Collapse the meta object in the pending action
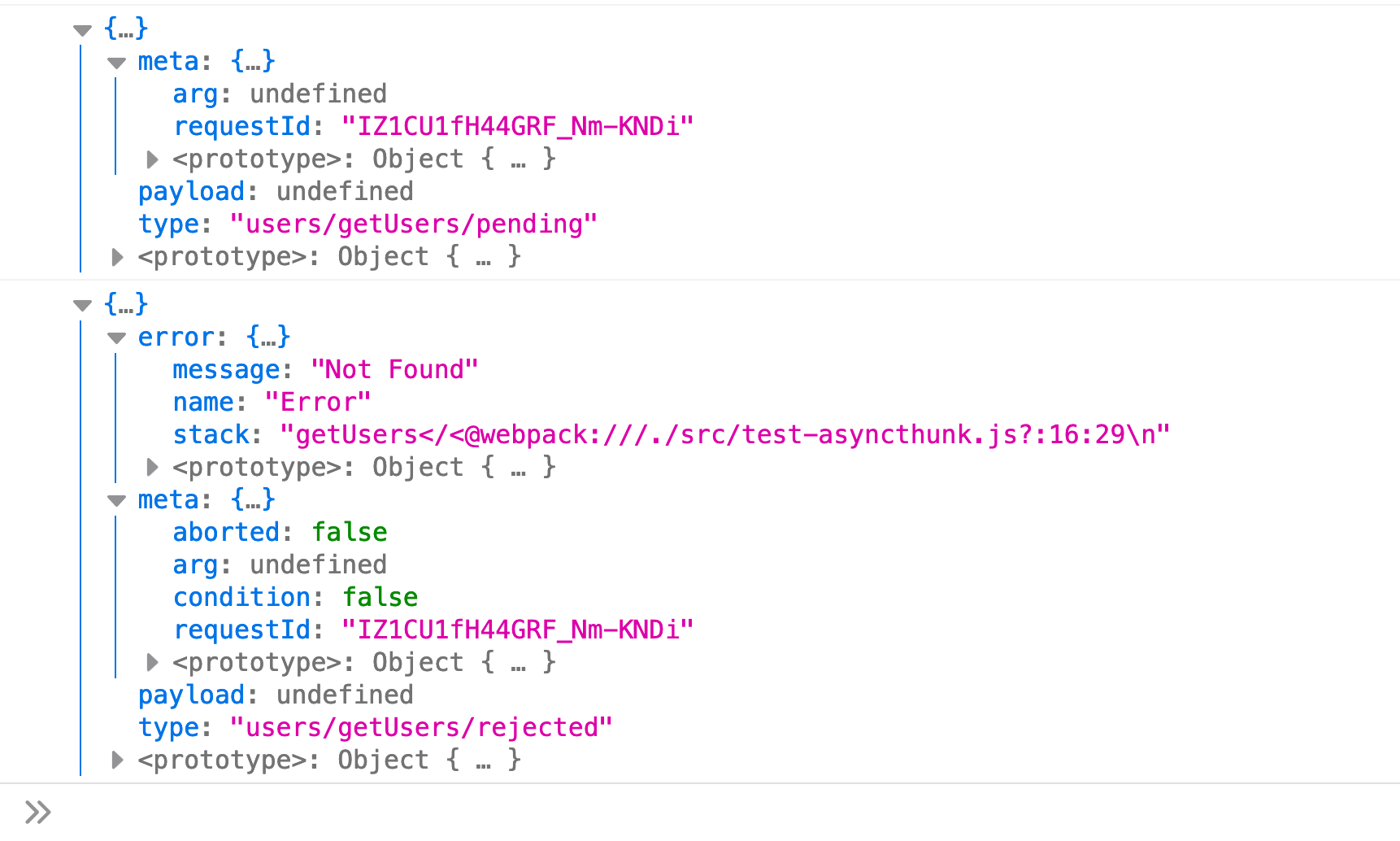 tap(117, 63)
